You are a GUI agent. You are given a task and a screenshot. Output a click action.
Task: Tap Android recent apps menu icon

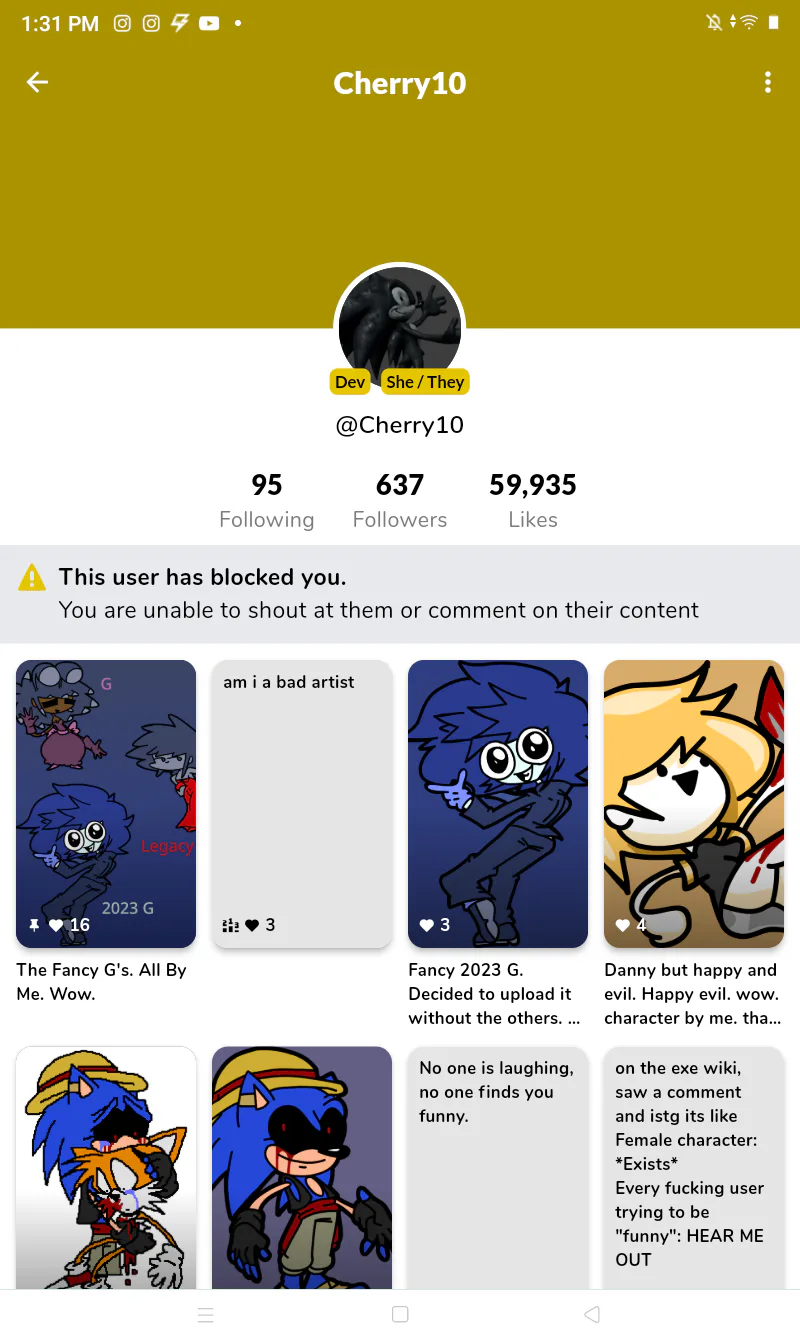pyautogui.click(x=206, y=1315)
